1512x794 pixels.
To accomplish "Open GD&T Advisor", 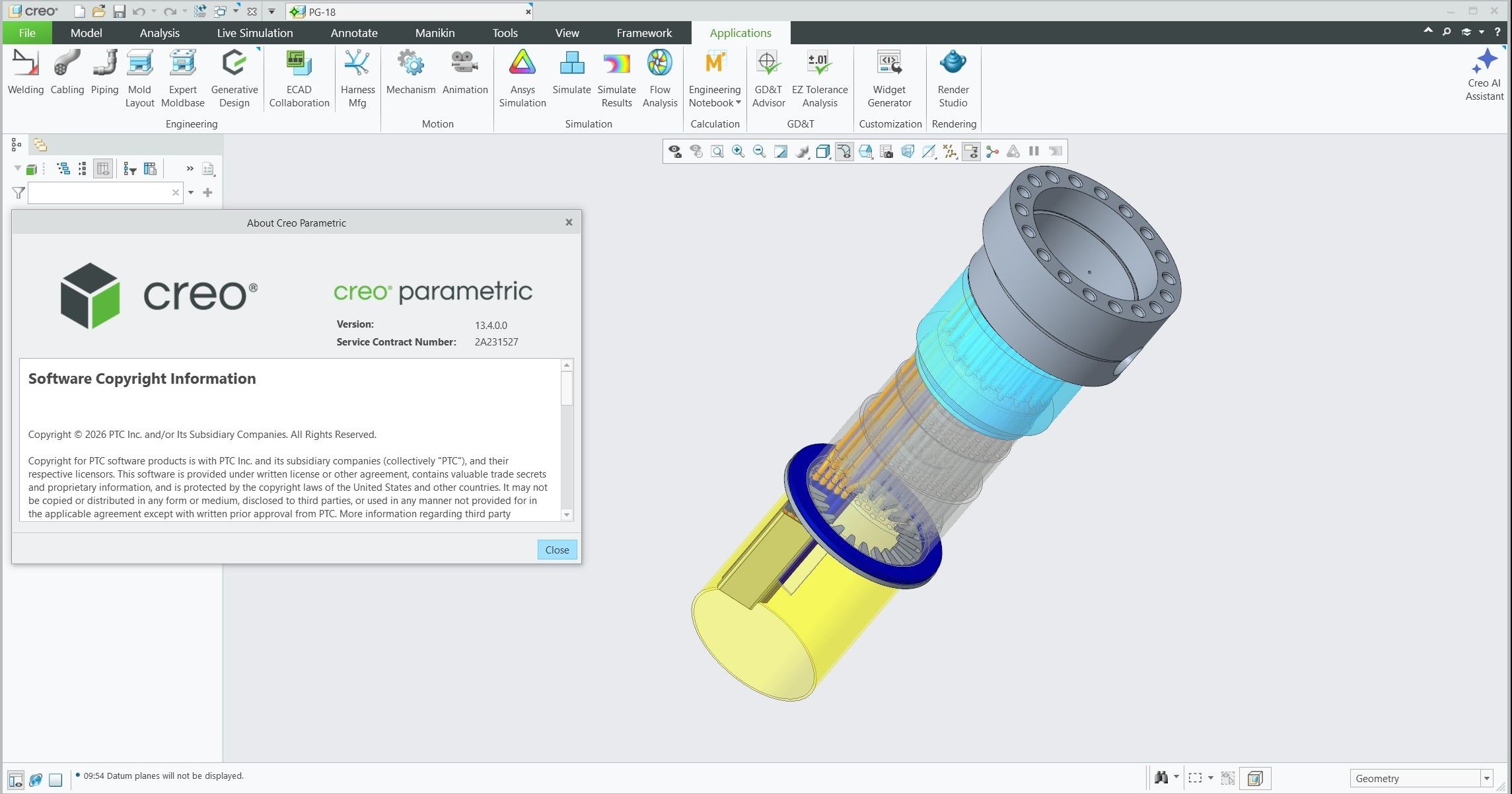I will tap(768, 79).
